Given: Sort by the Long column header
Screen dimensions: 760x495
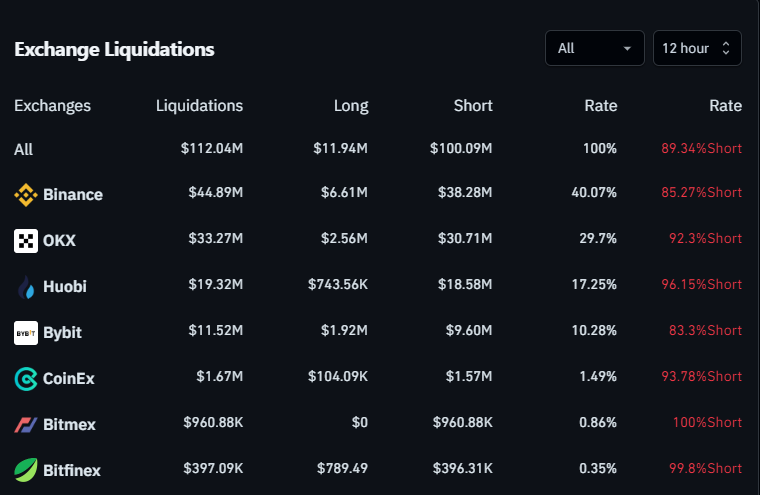Looking at the screenshot, I should pyautogui.click(x=351, y=106).
